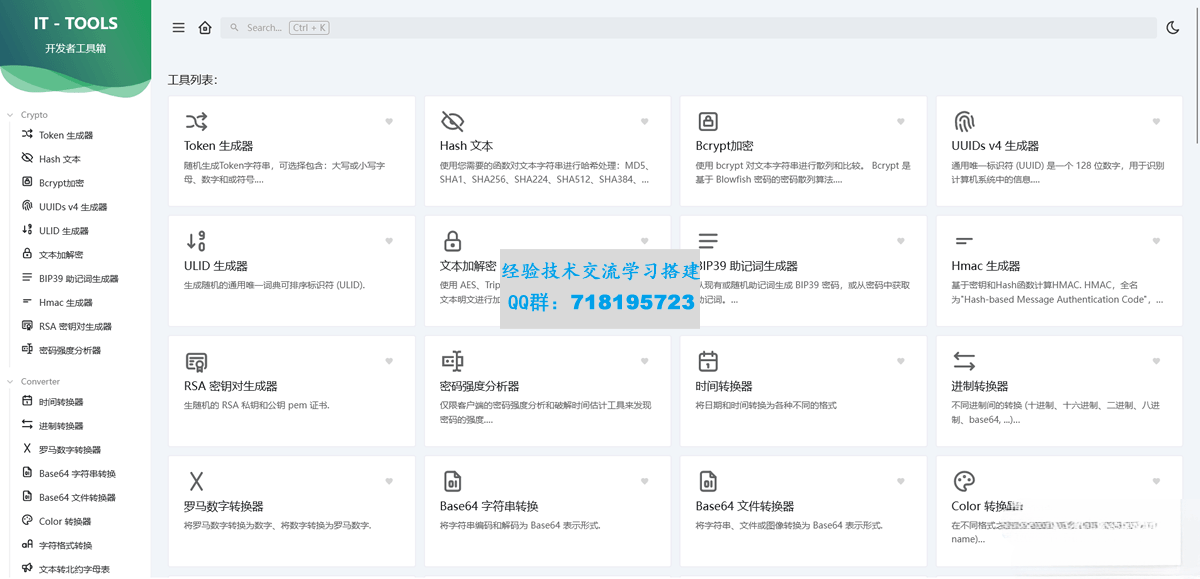The height and width of the screenshot is (579, 1200).
Task: Click the home icon in top bar
Action: point(205,28)
